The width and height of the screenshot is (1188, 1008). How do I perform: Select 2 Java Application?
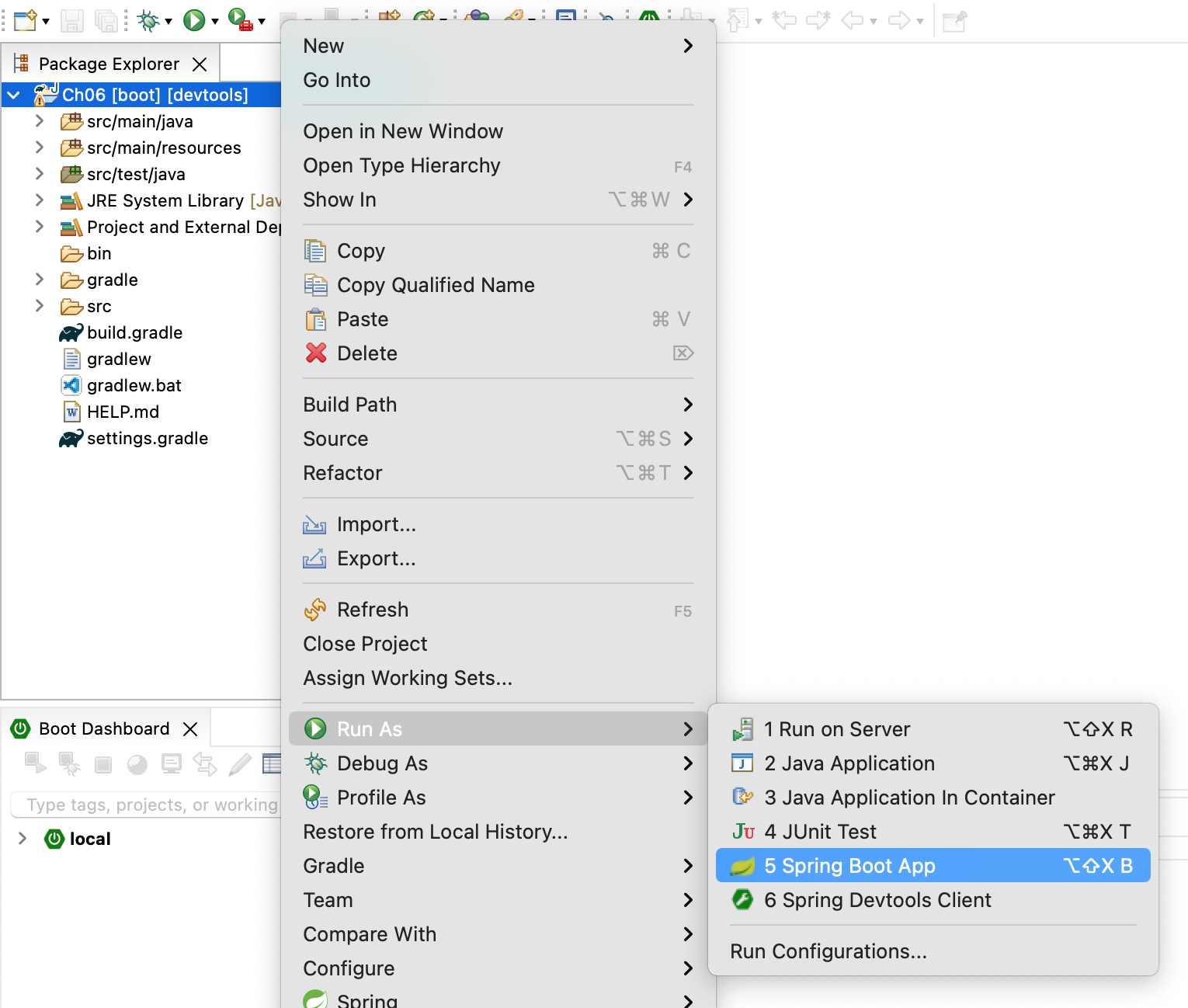tap(933, 763)
